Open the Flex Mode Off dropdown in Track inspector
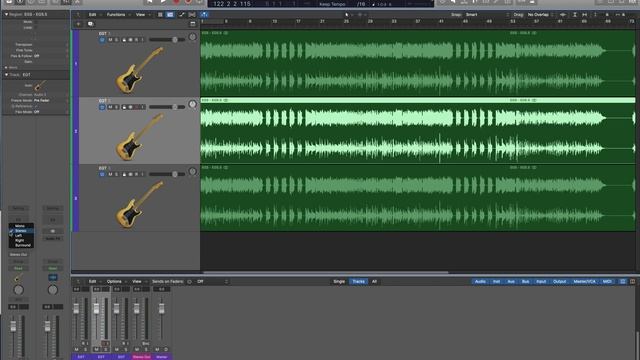 click(51, 112)
